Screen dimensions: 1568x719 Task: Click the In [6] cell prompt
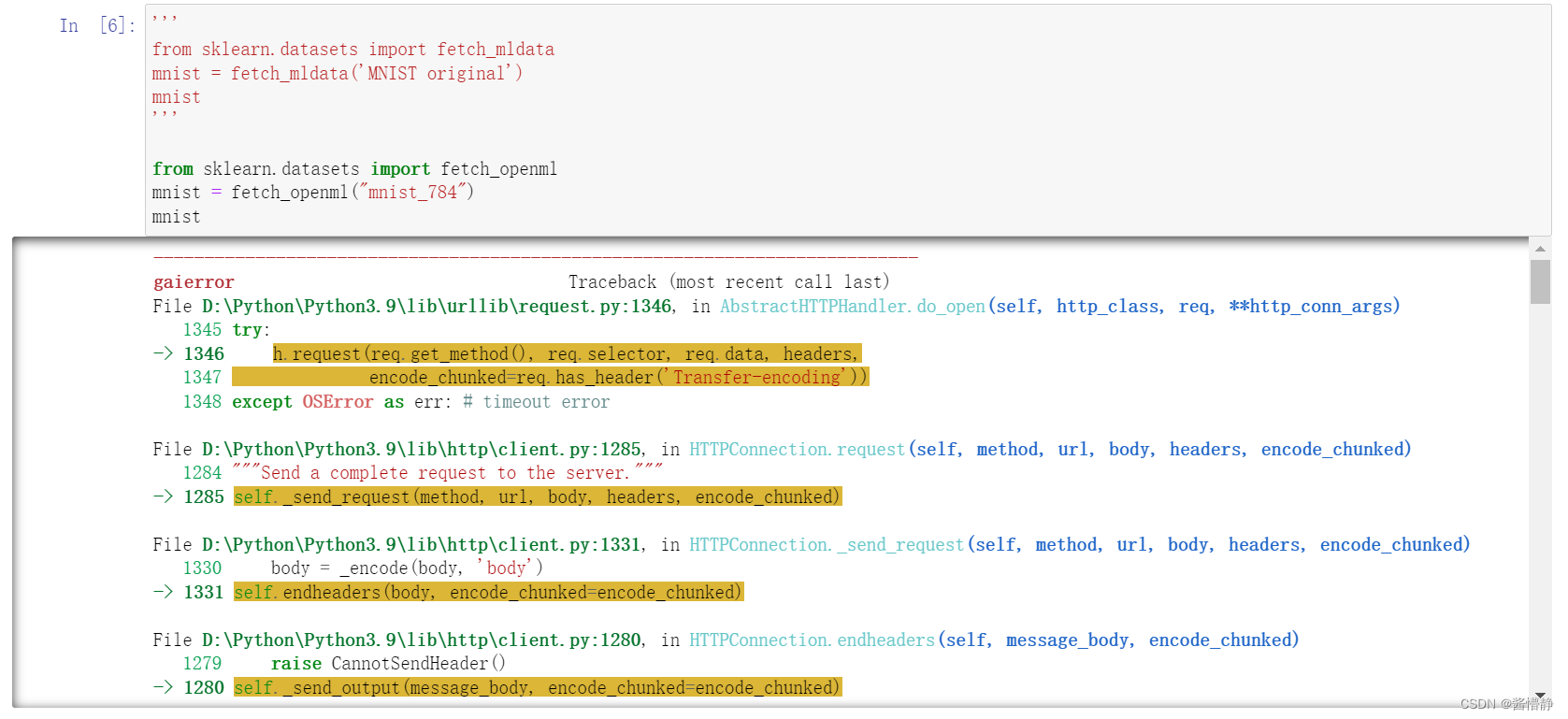coord(97,26)
